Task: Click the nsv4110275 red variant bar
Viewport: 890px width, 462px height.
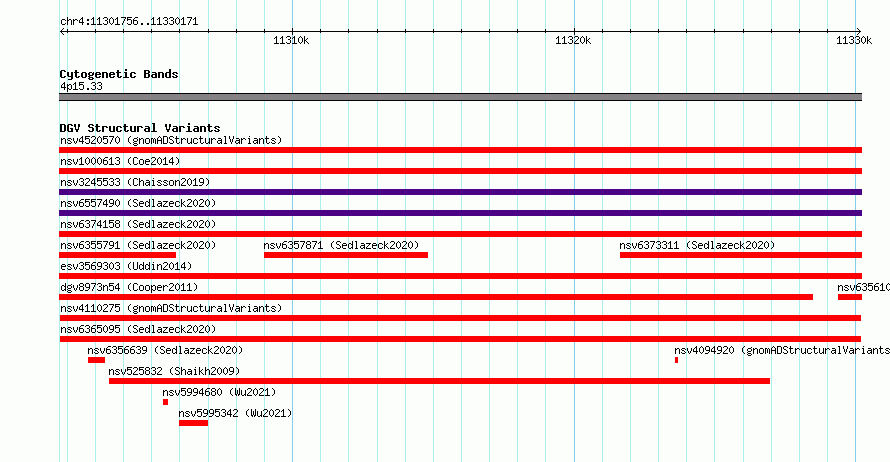Action: (460, 318)
